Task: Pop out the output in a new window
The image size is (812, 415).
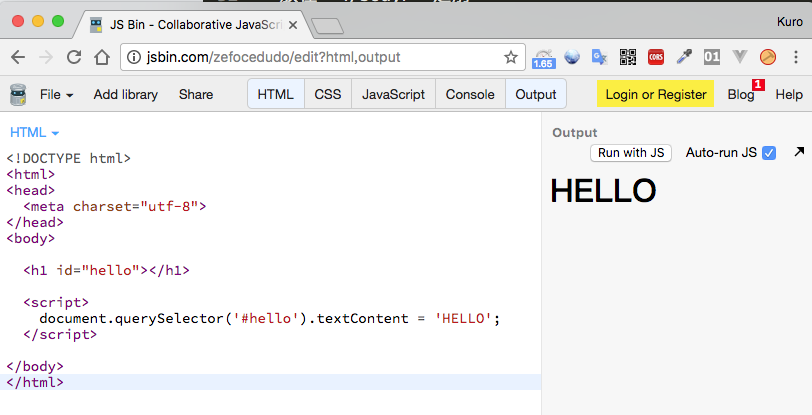Action: point(799,152)
